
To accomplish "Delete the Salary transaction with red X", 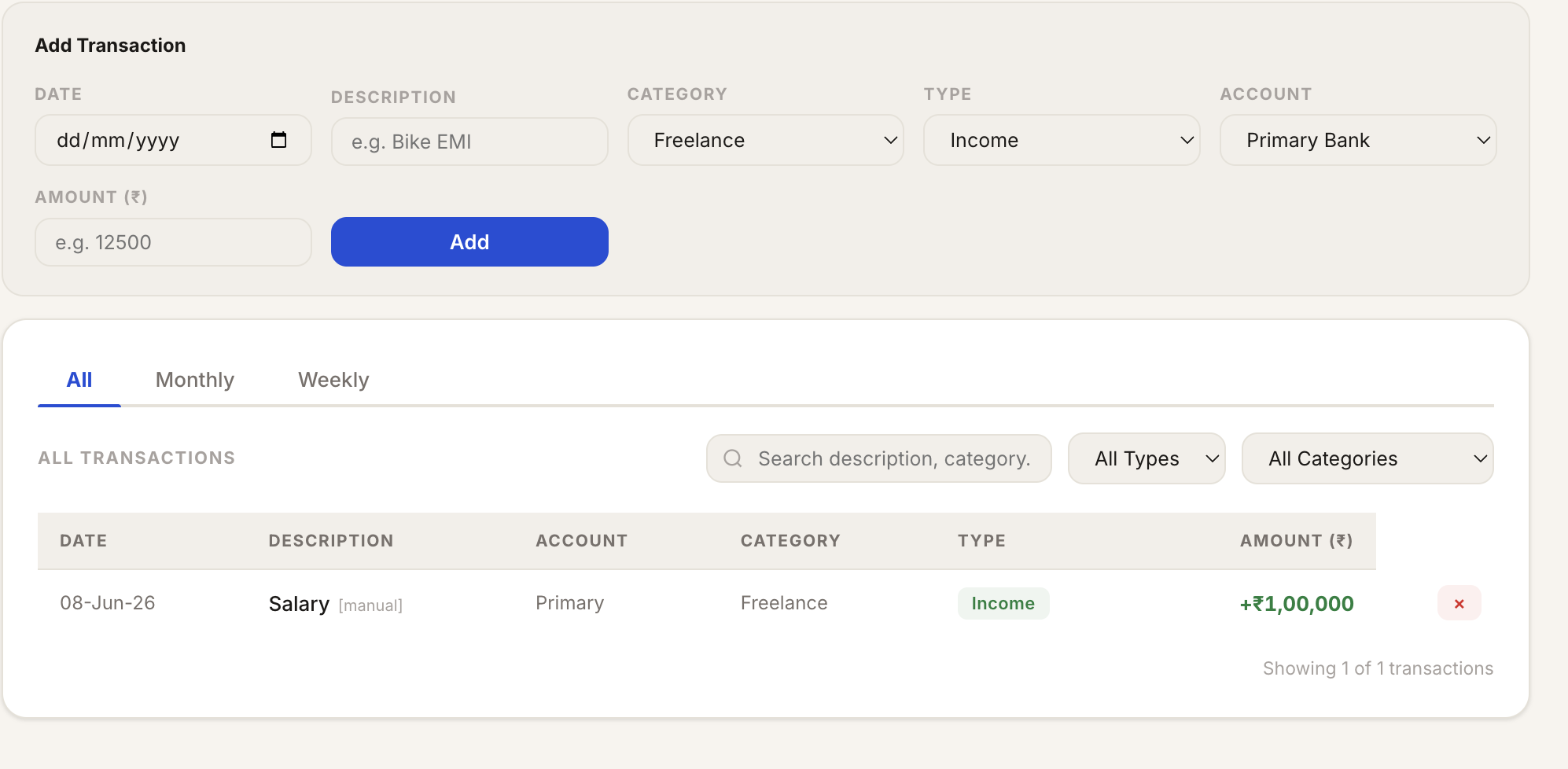I will click(x=1459, y=603).
